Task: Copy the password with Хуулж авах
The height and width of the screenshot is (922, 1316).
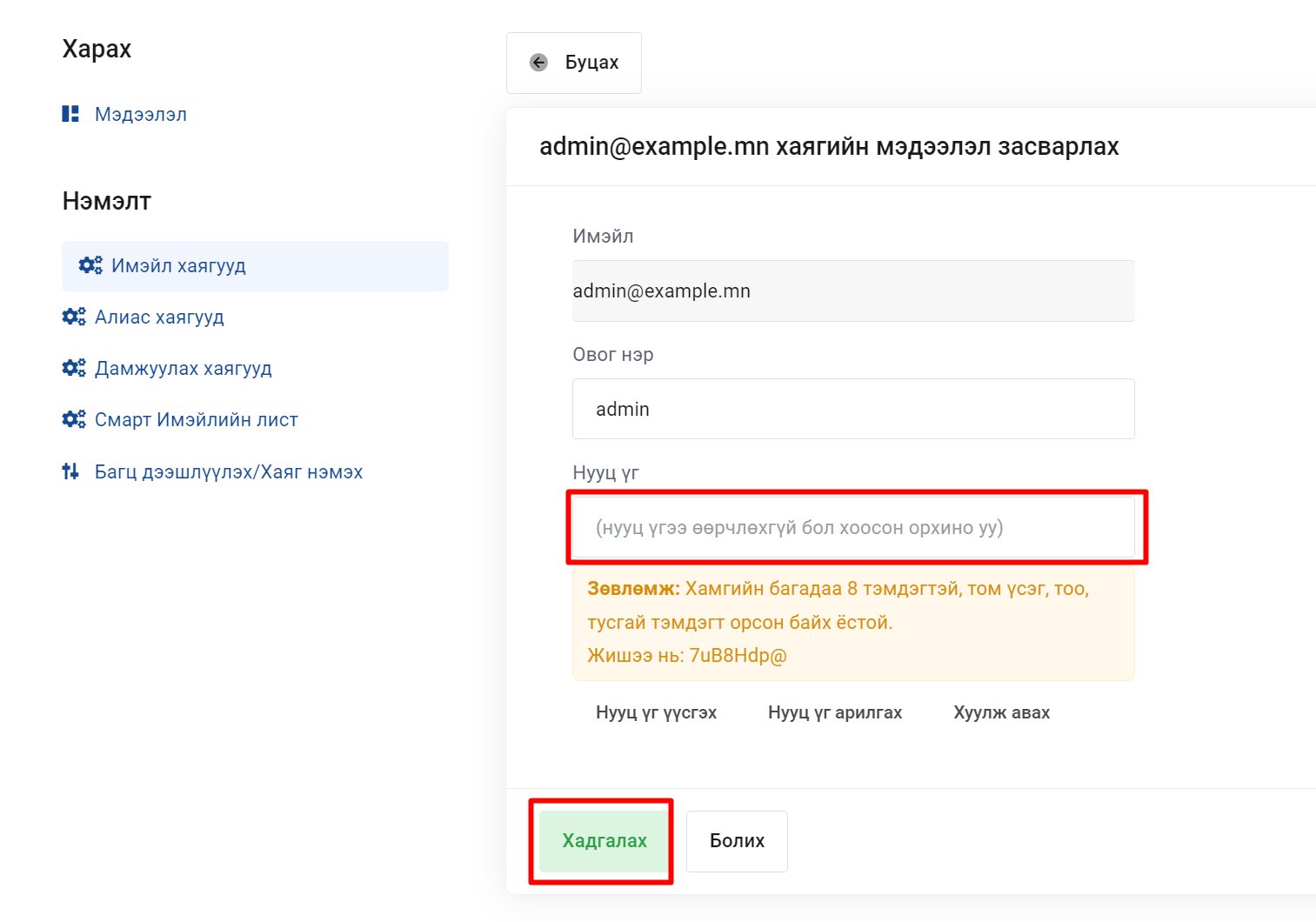Action: (1001, 712)
